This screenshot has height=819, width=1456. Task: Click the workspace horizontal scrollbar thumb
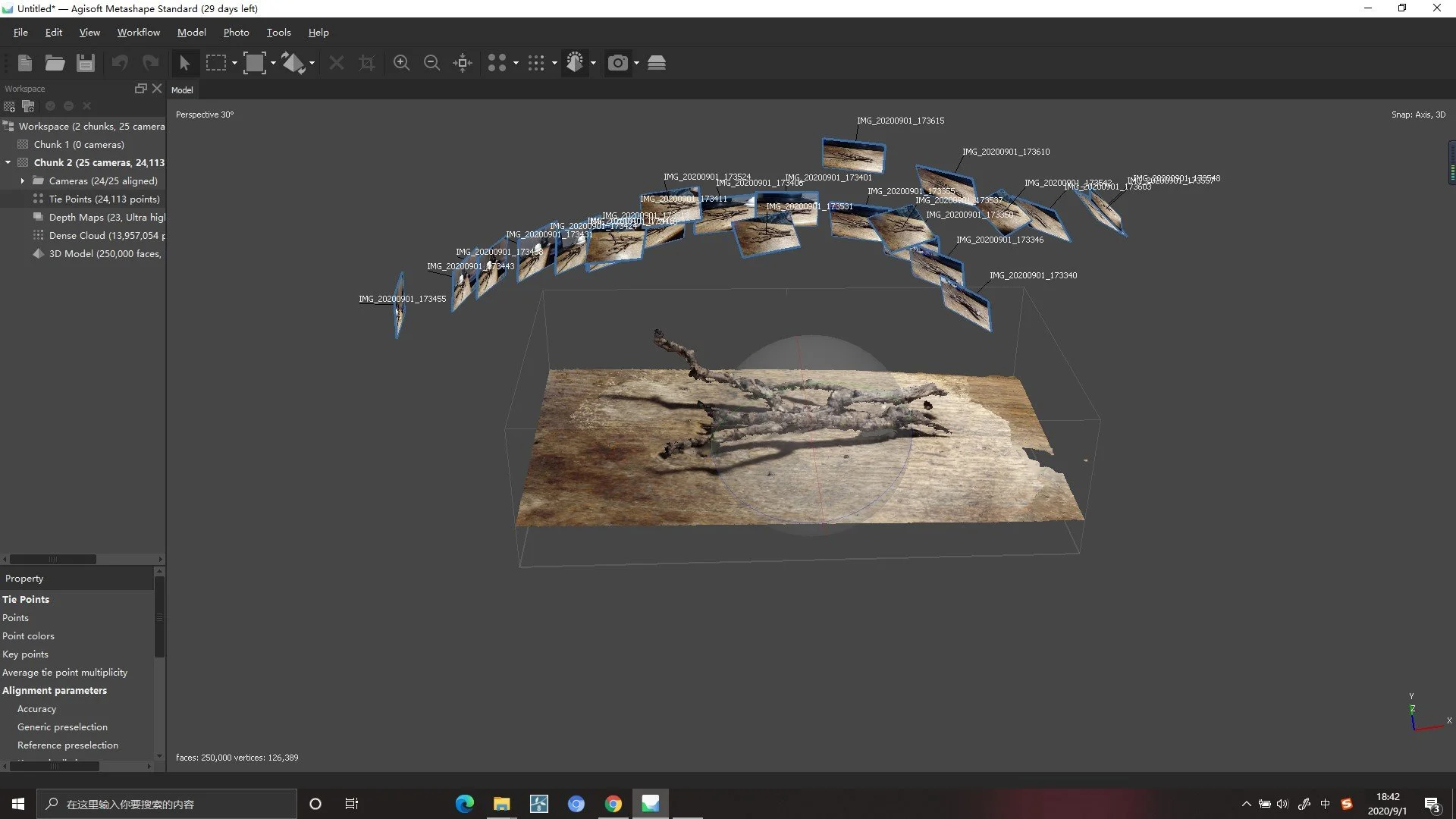pyautogui.click(x=53, y=560)
